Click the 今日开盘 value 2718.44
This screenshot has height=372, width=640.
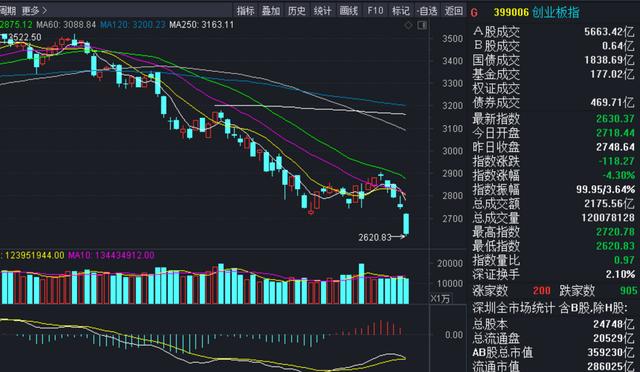615,133
